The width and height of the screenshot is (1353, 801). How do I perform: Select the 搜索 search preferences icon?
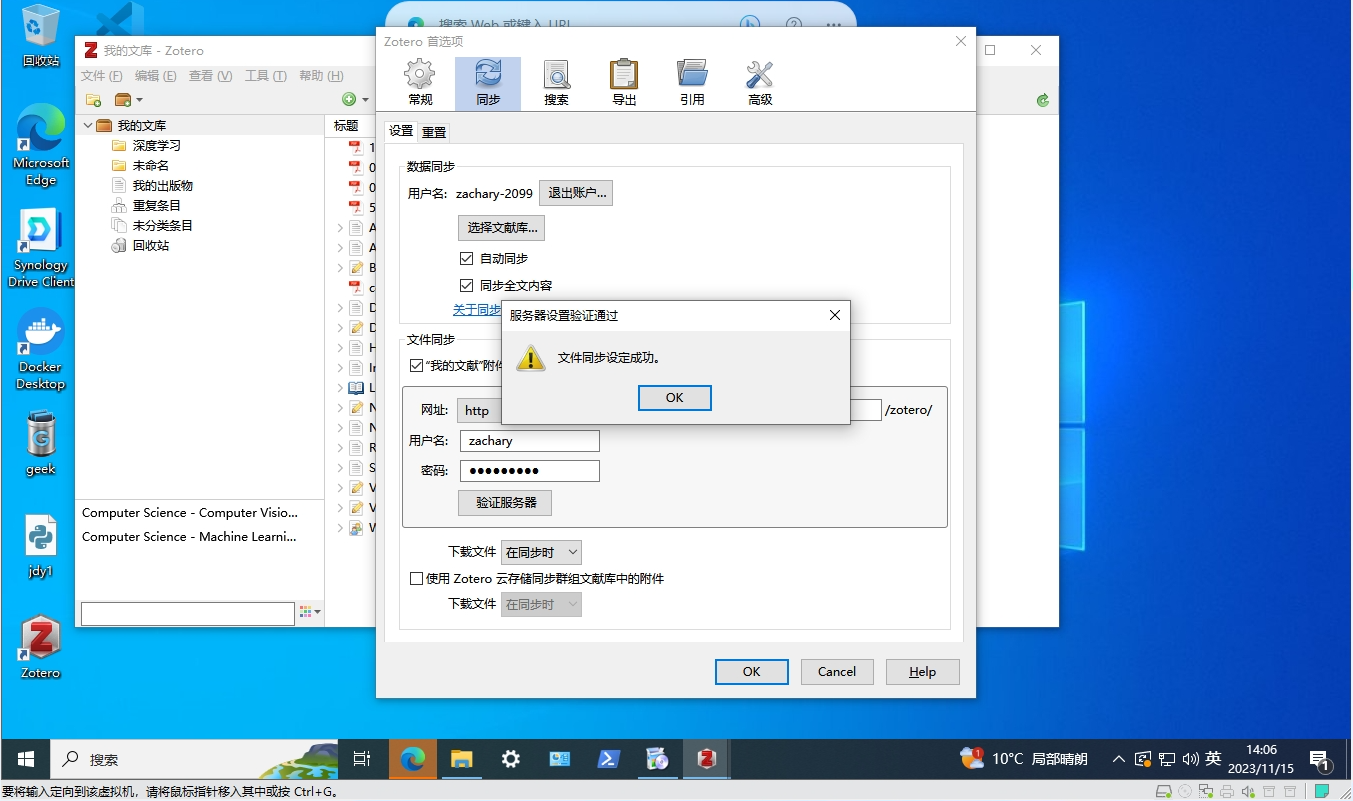point(556,83)
